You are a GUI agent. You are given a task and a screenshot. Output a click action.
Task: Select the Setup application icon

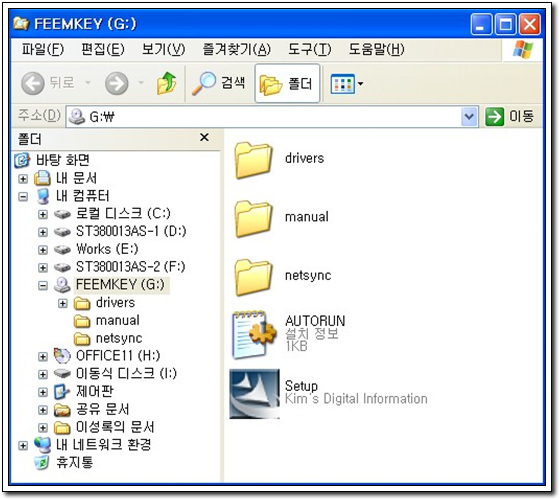tap(254, 394)
